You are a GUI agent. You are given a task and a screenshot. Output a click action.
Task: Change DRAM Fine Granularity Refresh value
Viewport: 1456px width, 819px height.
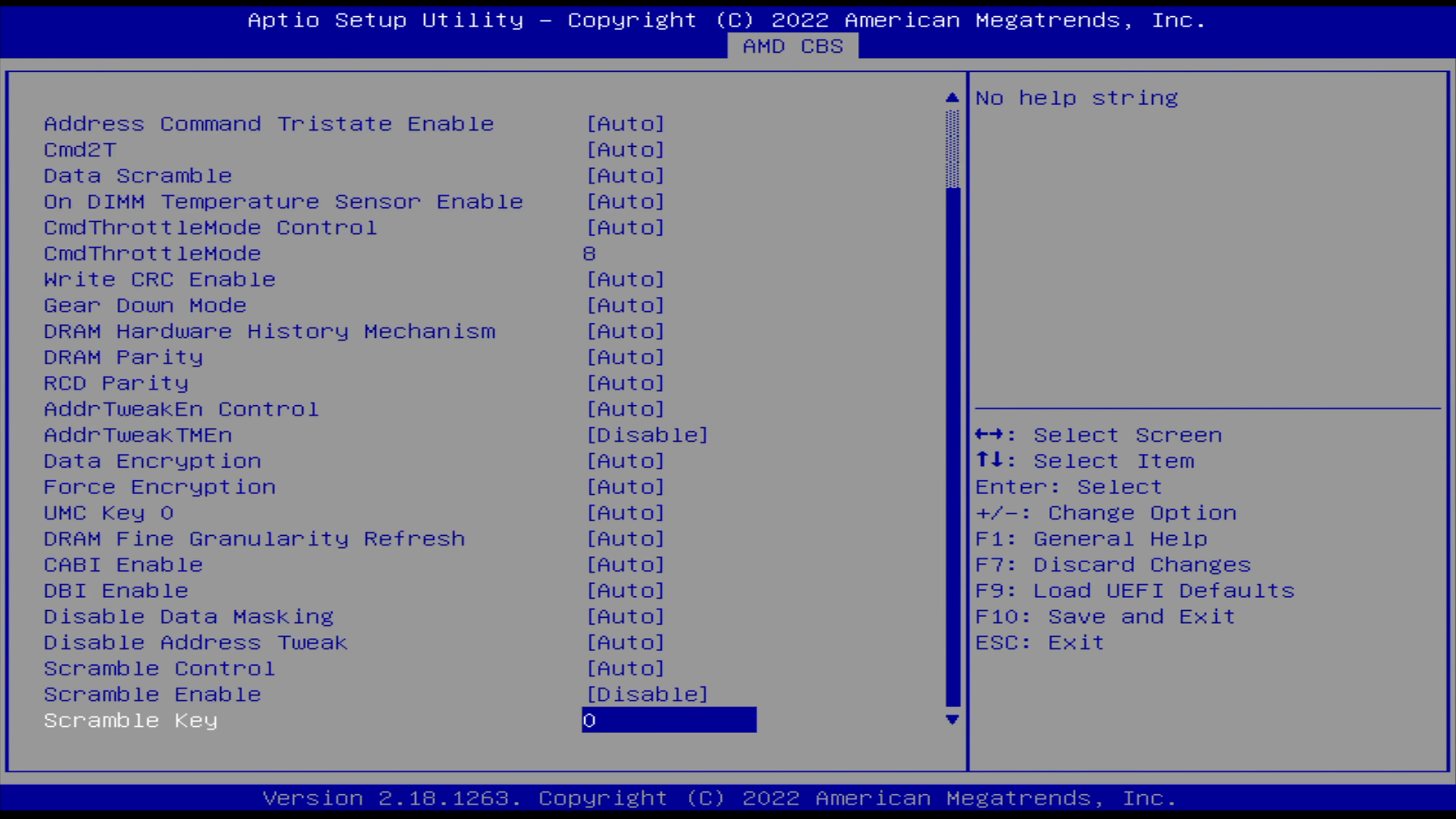[625, 539]
